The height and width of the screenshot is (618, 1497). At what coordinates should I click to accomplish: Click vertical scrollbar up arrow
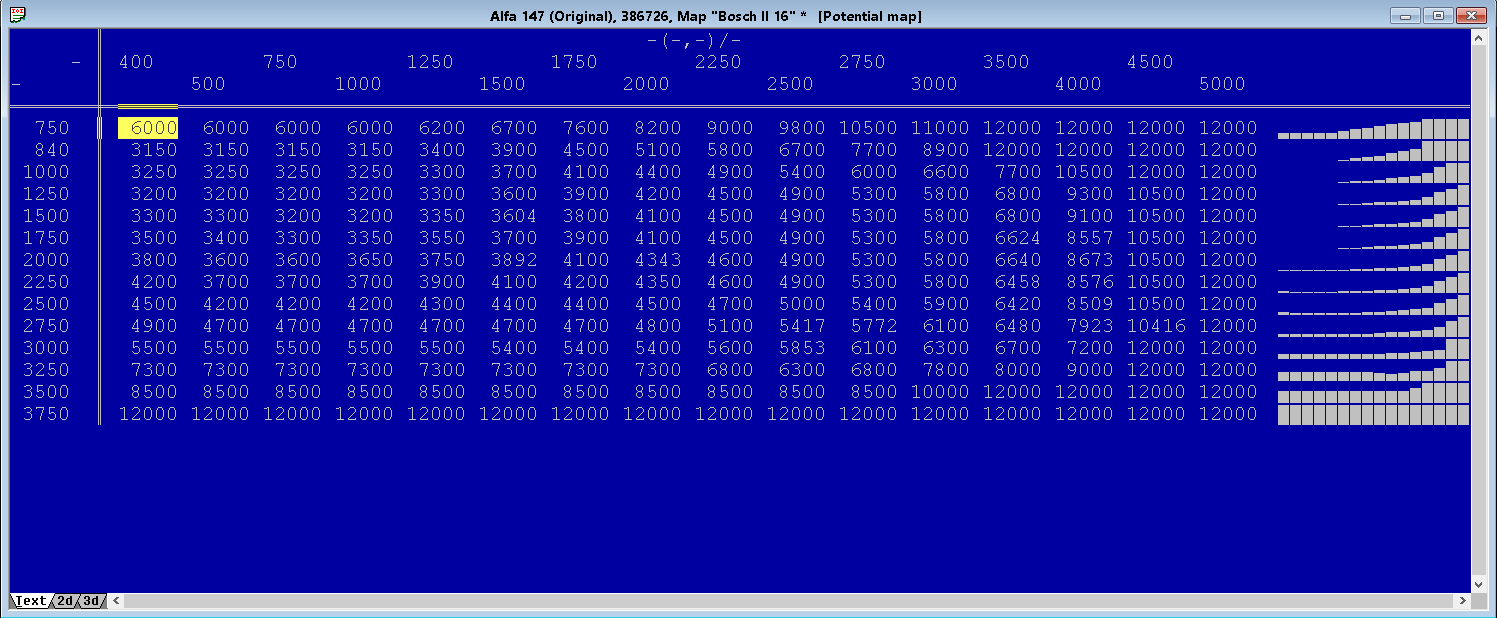point(1479,38)
